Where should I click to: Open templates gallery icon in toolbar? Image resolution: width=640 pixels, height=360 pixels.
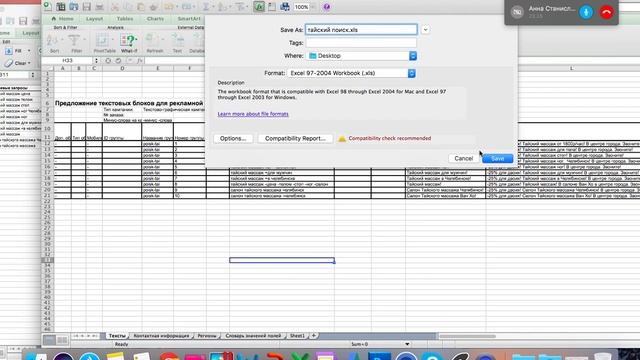(60, 7)
